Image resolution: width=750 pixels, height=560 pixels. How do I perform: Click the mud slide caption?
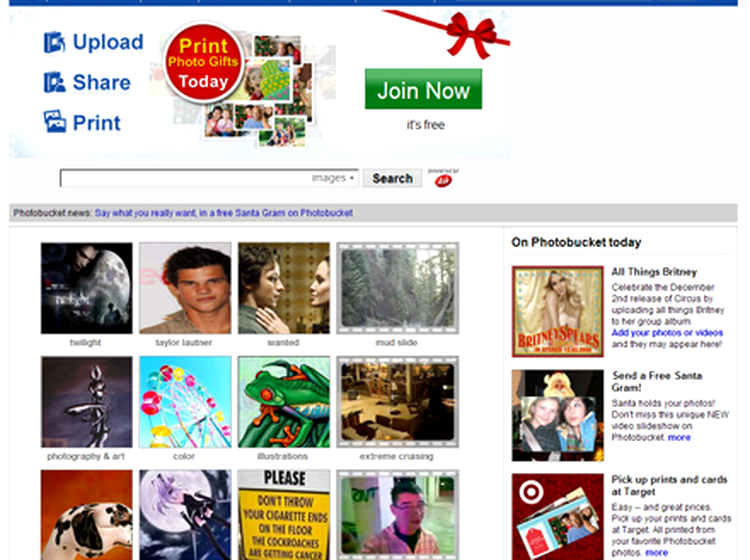pos(397,342)
